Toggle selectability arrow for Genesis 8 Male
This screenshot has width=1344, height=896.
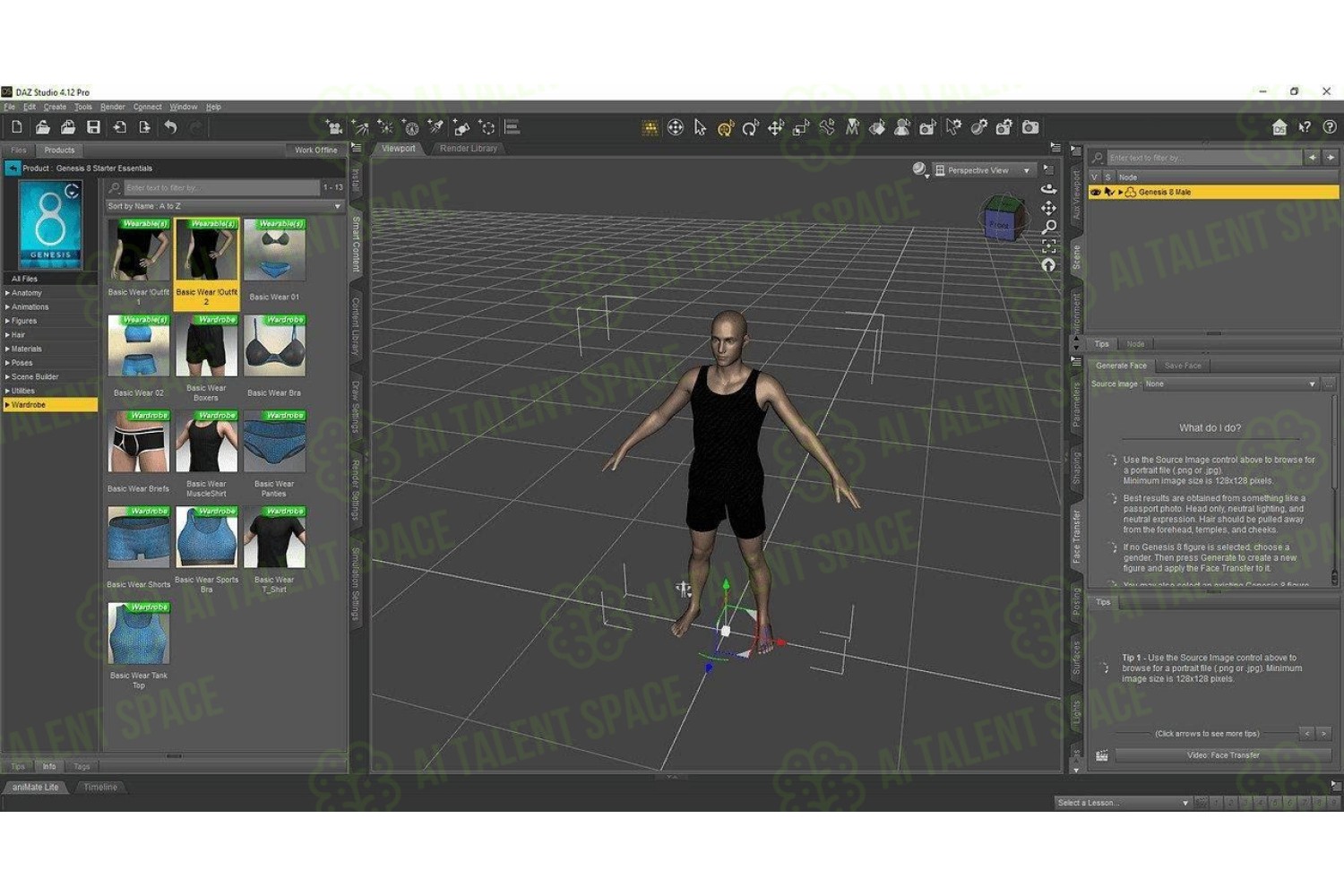click(x=1108, y=193)
